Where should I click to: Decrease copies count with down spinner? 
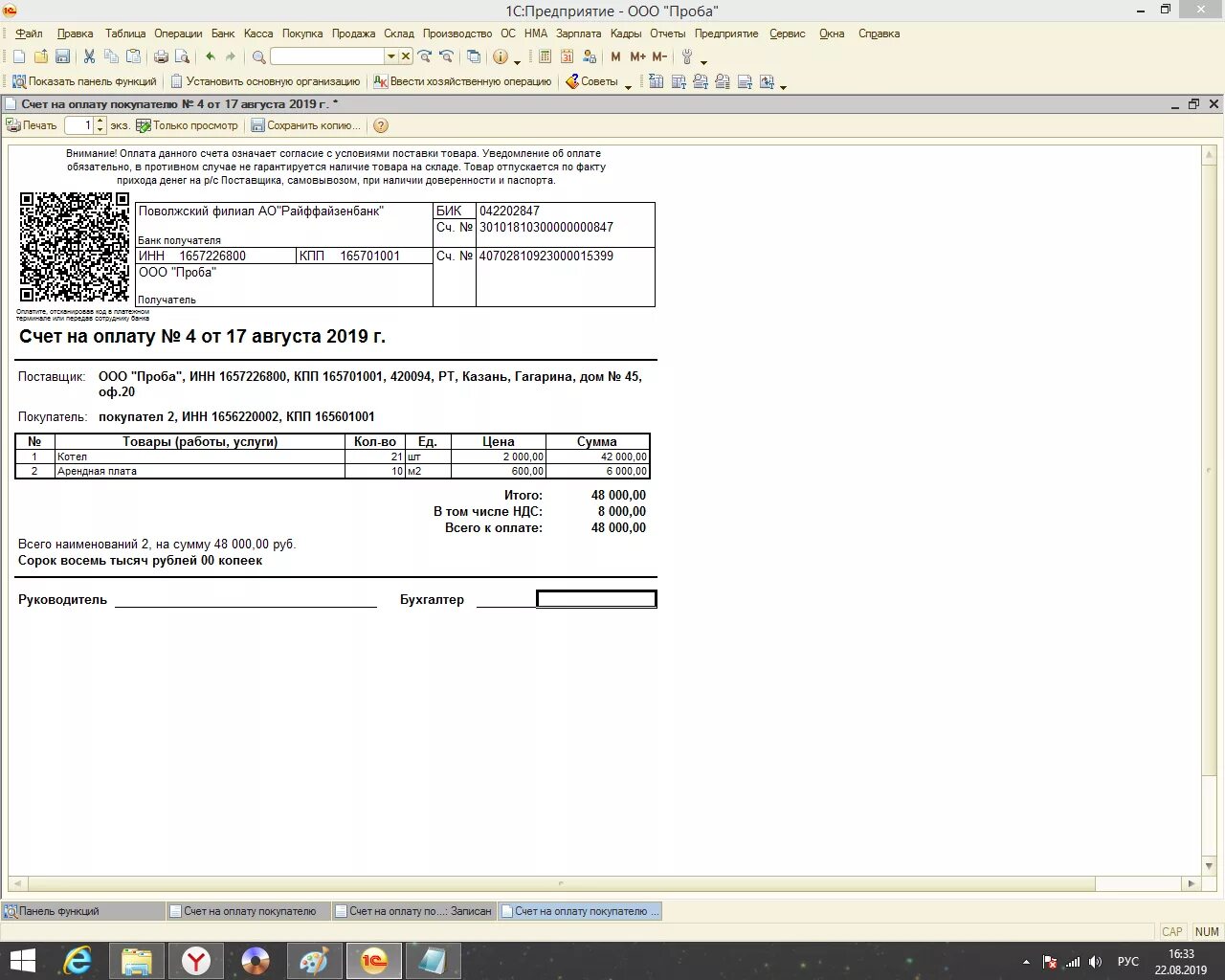tap(100, 129)
